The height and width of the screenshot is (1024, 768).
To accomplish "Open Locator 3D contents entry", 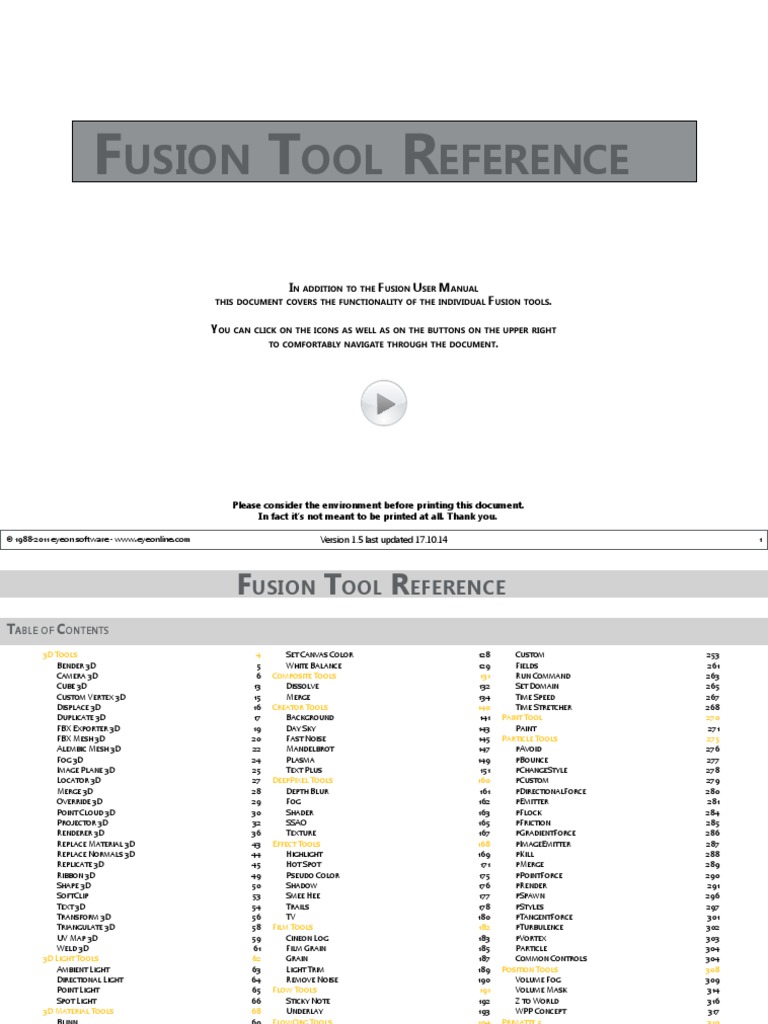I will 78,780.
